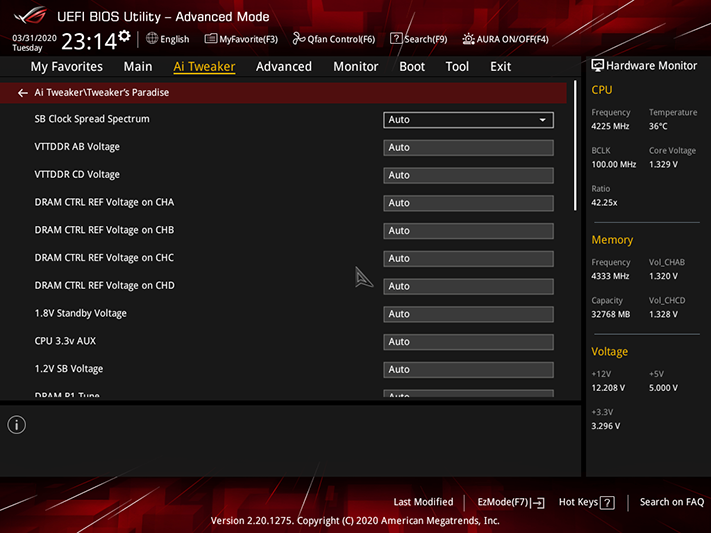Click +3.3V reading 3.296 V

(x=605, y=426)
